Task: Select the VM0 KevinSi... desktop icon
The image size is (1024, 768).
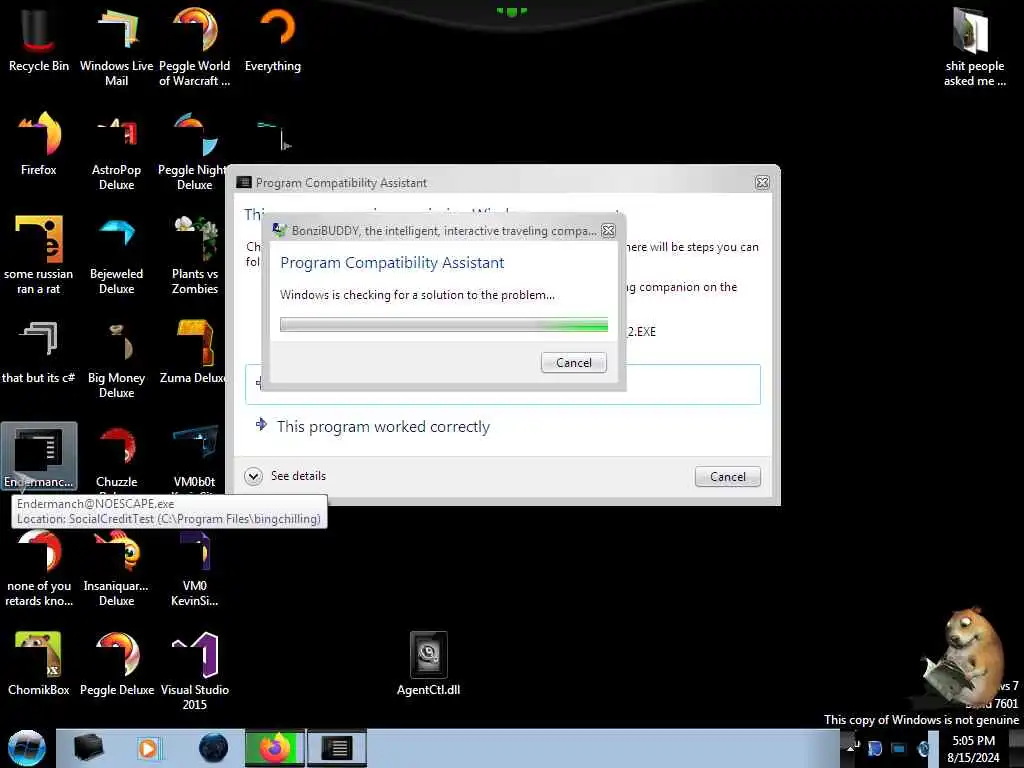Action: 195,568
